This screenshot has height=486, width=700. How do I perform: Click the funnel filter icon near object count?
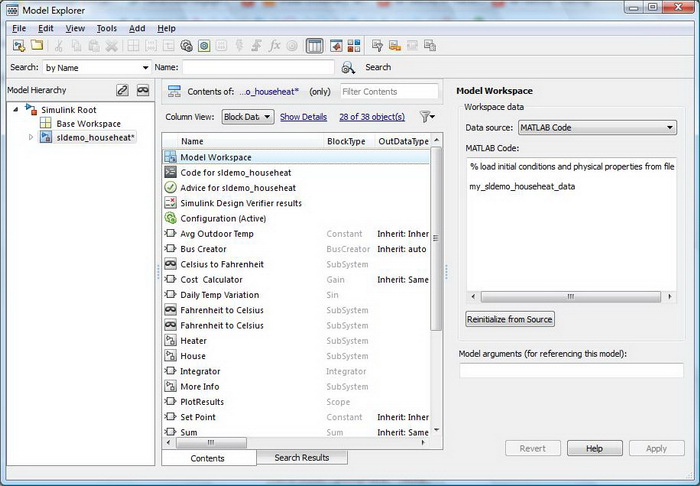[427, 117]
